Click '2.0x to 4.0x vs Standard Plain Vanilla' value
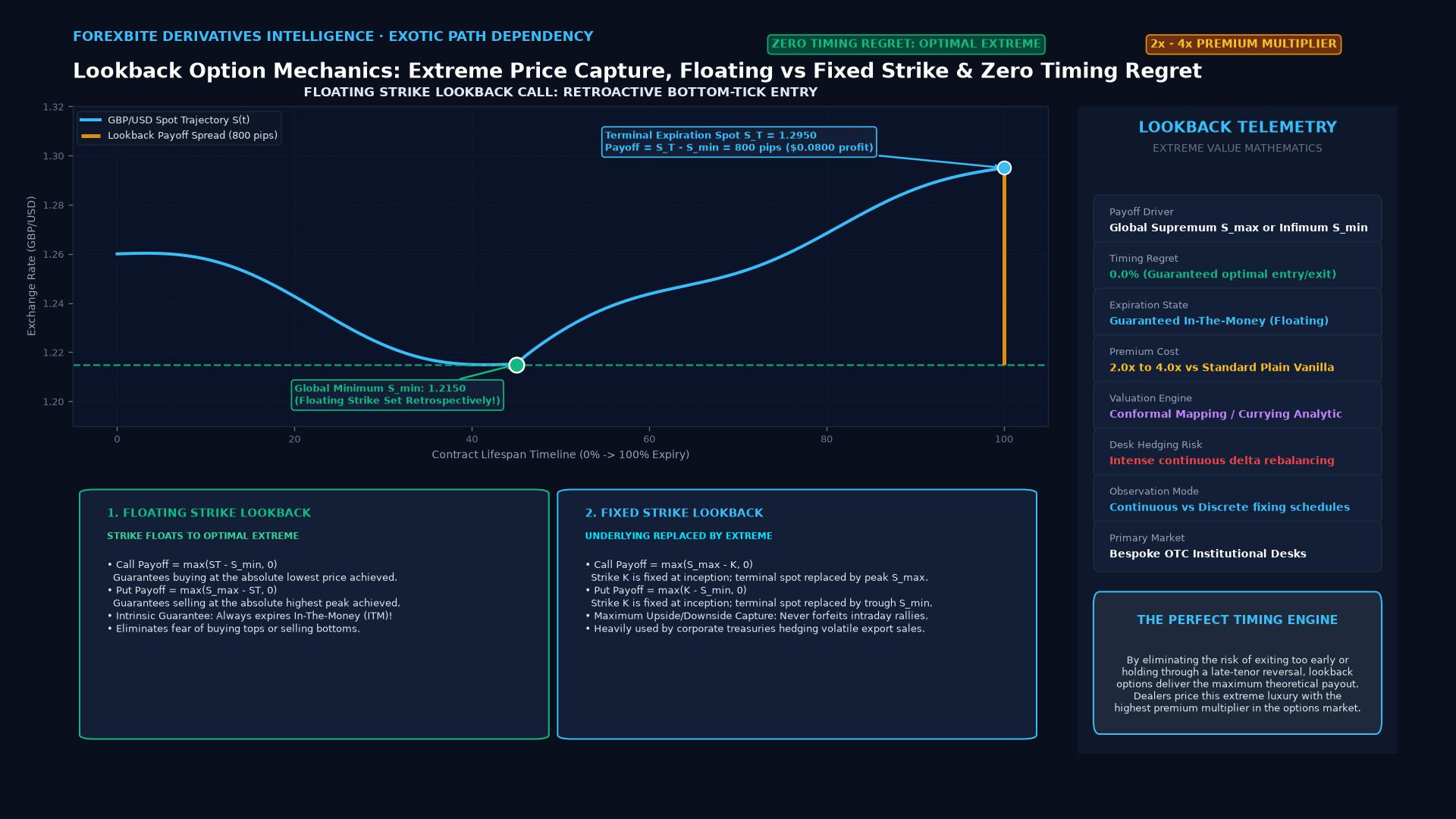This screenshot has height=819, width=1456. pos(1222,368)
